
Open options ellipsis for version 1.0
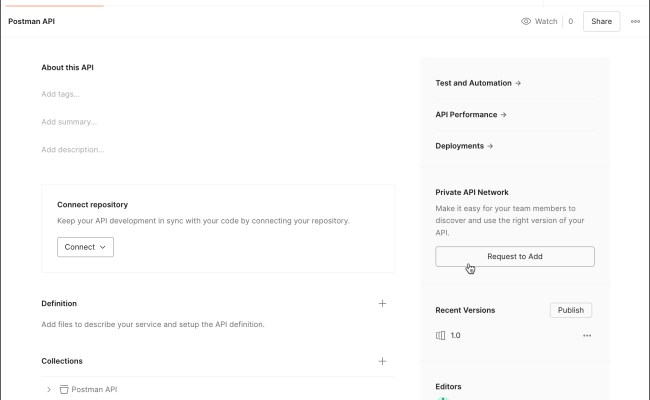tap(587, 335)
